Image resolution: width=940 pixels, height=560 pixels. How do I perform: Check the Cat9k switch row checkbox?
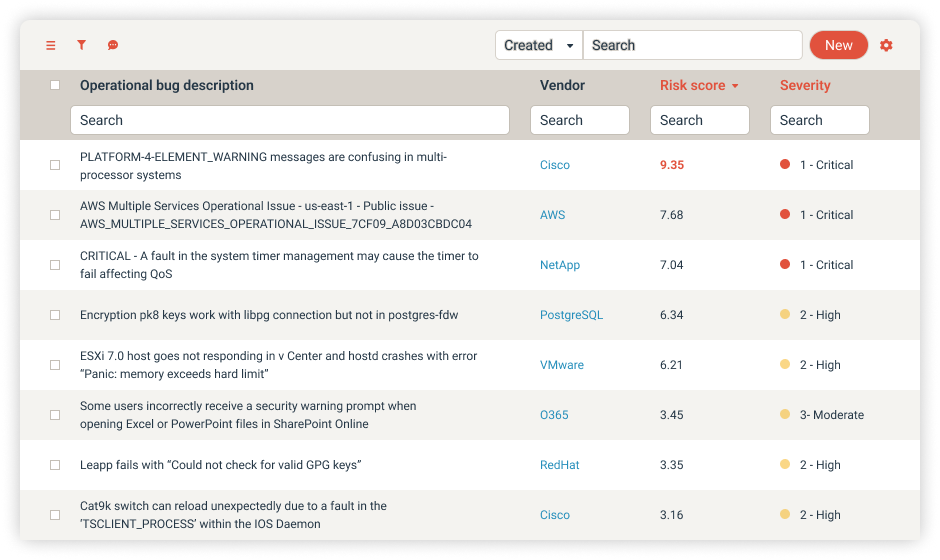(55, 515)
